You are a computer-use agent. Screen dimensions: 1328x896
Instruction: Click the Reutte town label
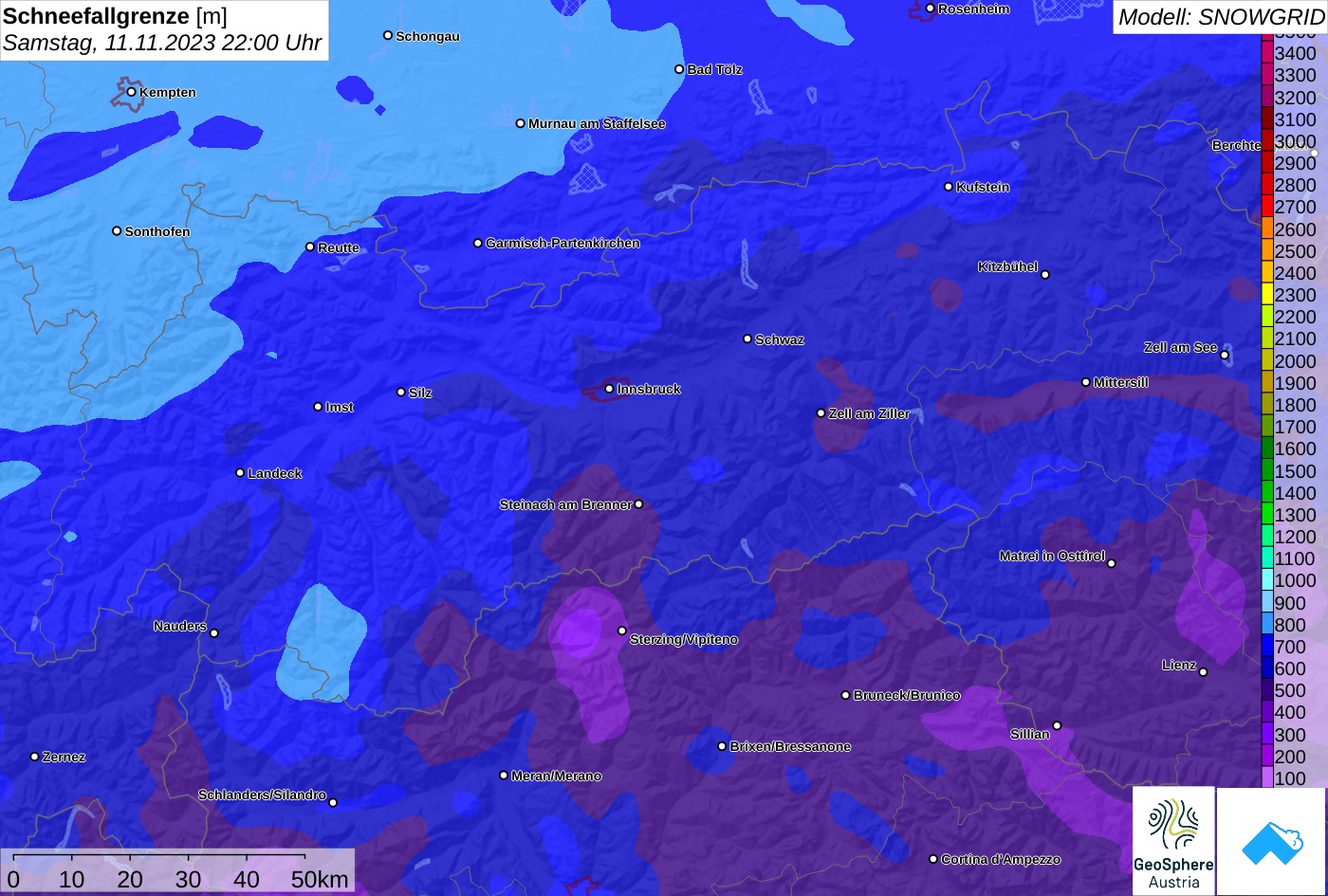click(x=339, y=247)
